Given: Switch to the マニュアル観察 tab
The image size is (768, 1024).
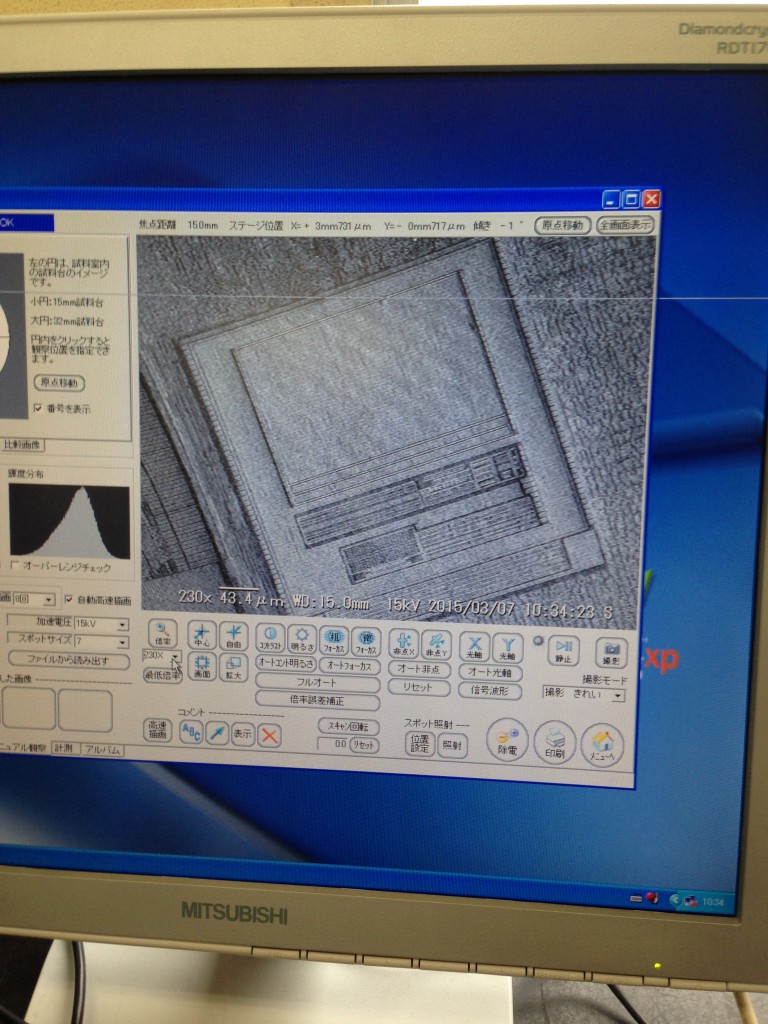Looking at the screenshot, I should [x=24, y=748].
